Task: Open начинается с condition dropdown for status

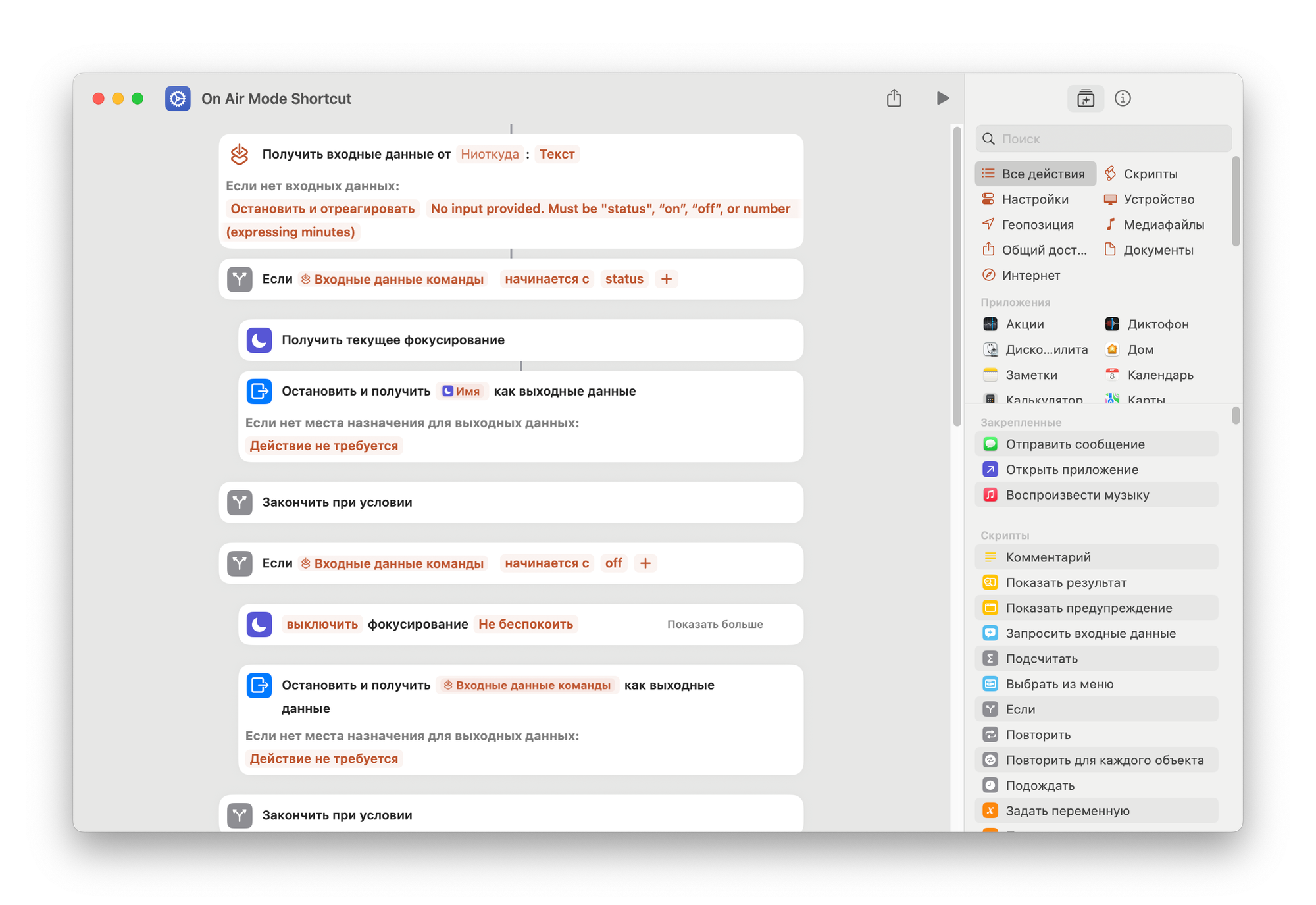Action: 546,279
